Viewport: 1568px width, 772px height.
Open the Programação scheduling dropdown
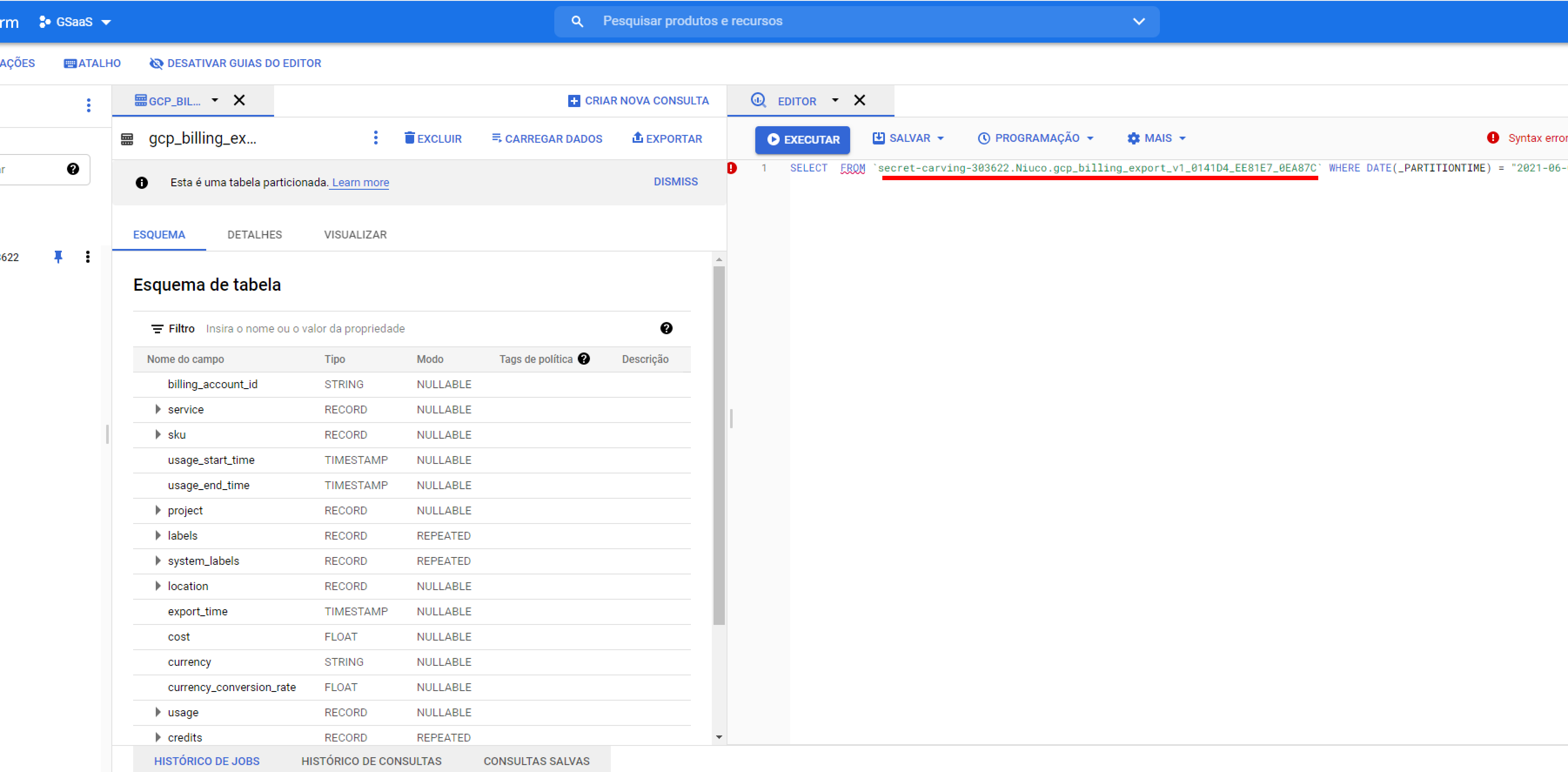click(x=1036, y=138)
